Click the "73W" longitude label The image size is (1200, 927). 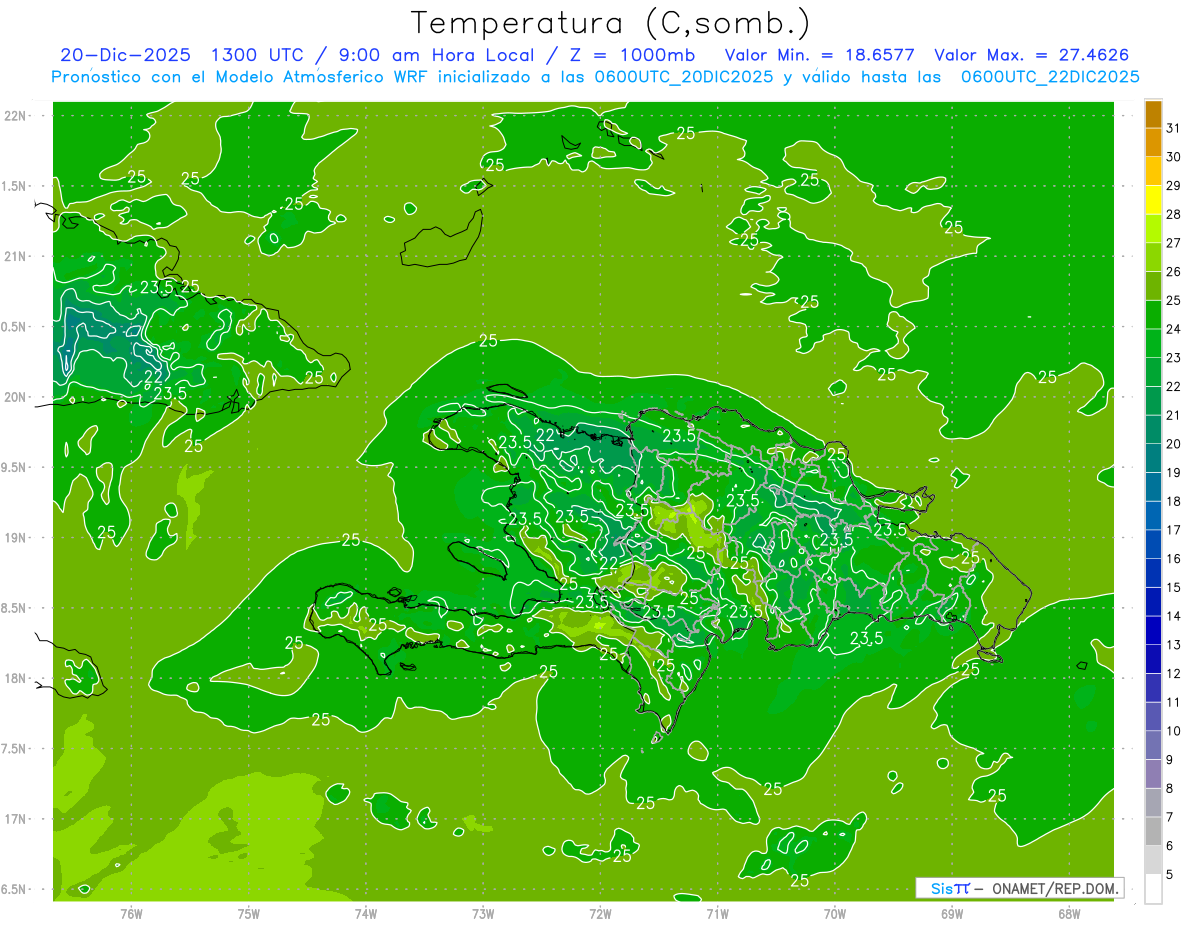(483, 914)
